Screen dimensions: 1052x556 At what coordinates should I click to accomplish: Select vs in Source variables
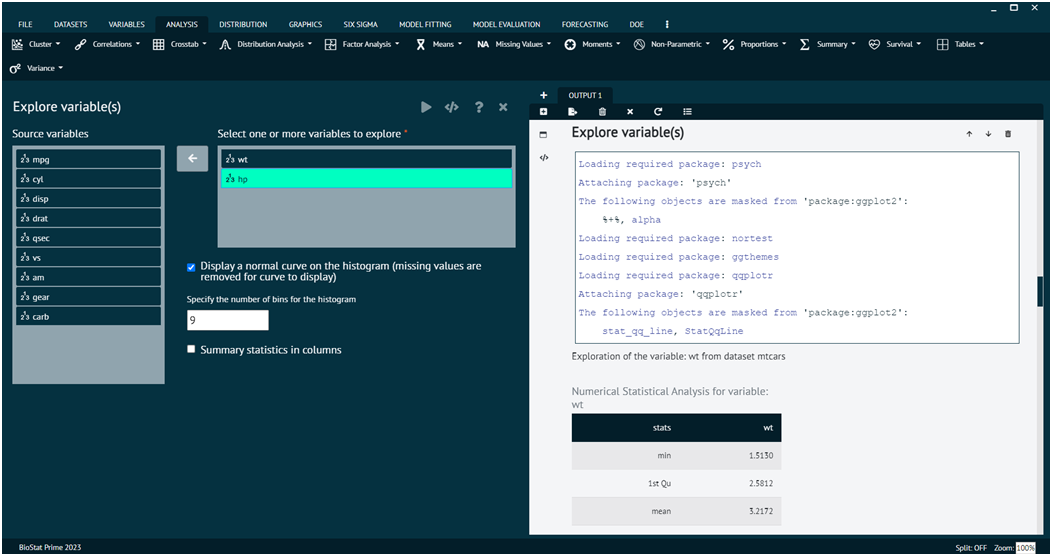(x=89, y=257)
